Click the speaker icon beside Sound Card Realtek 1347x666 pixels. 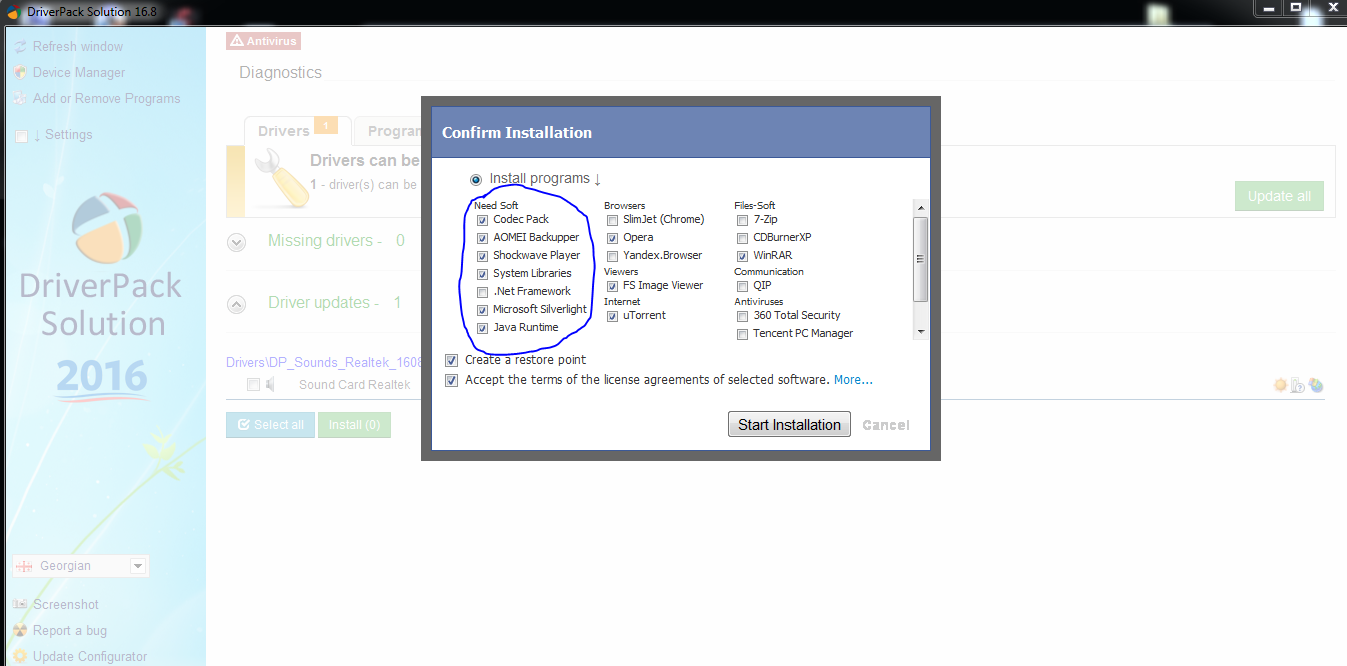270,385
